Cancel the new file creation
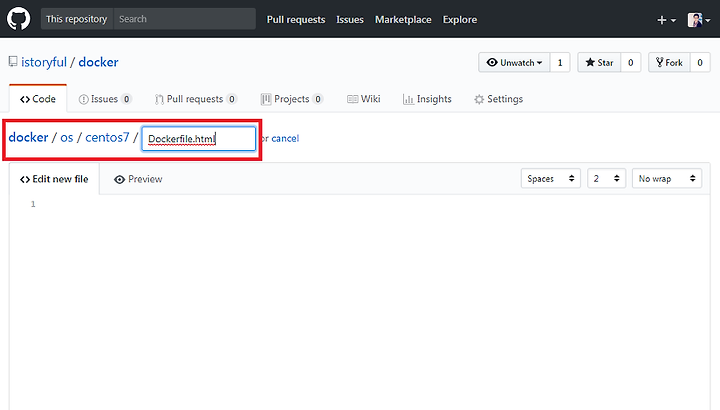 coord(285,138)
